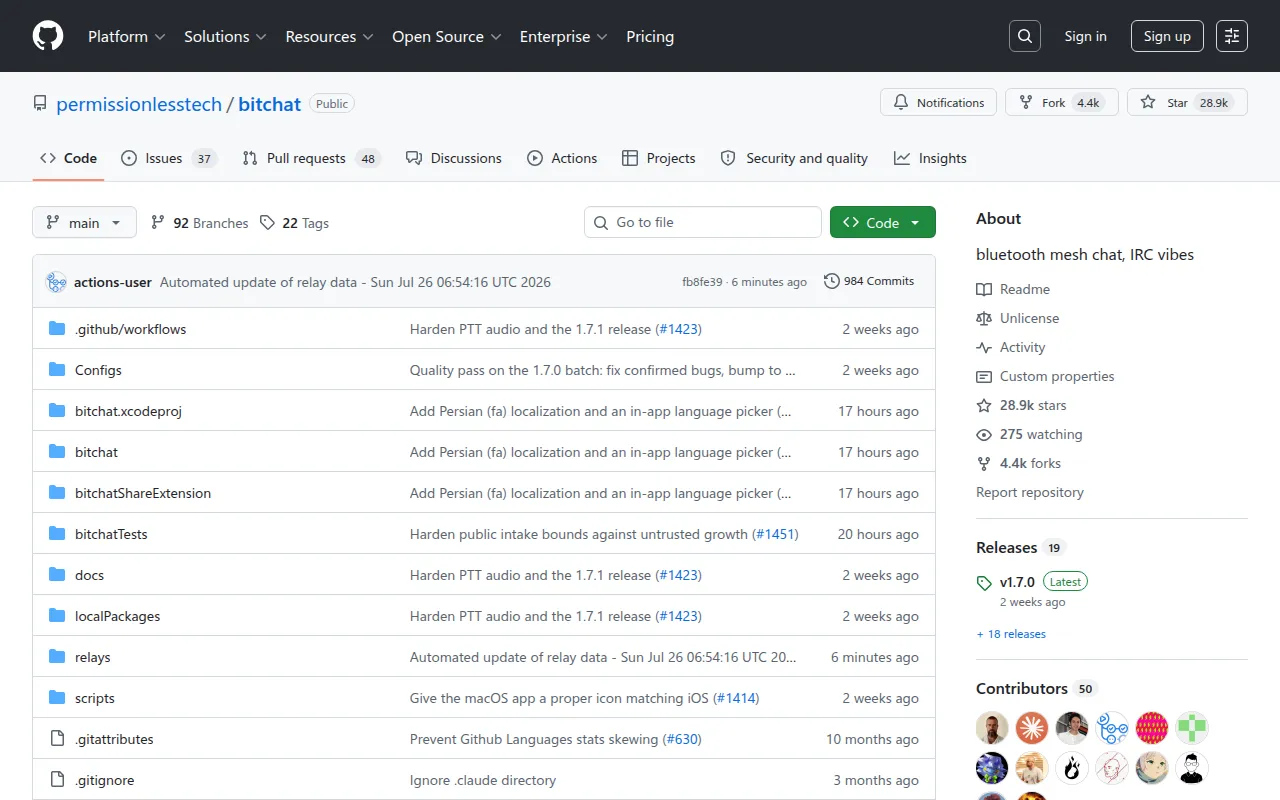Open the v1.7.0 release tag
1280x800 pixels.
click(x=1017, y=582)
